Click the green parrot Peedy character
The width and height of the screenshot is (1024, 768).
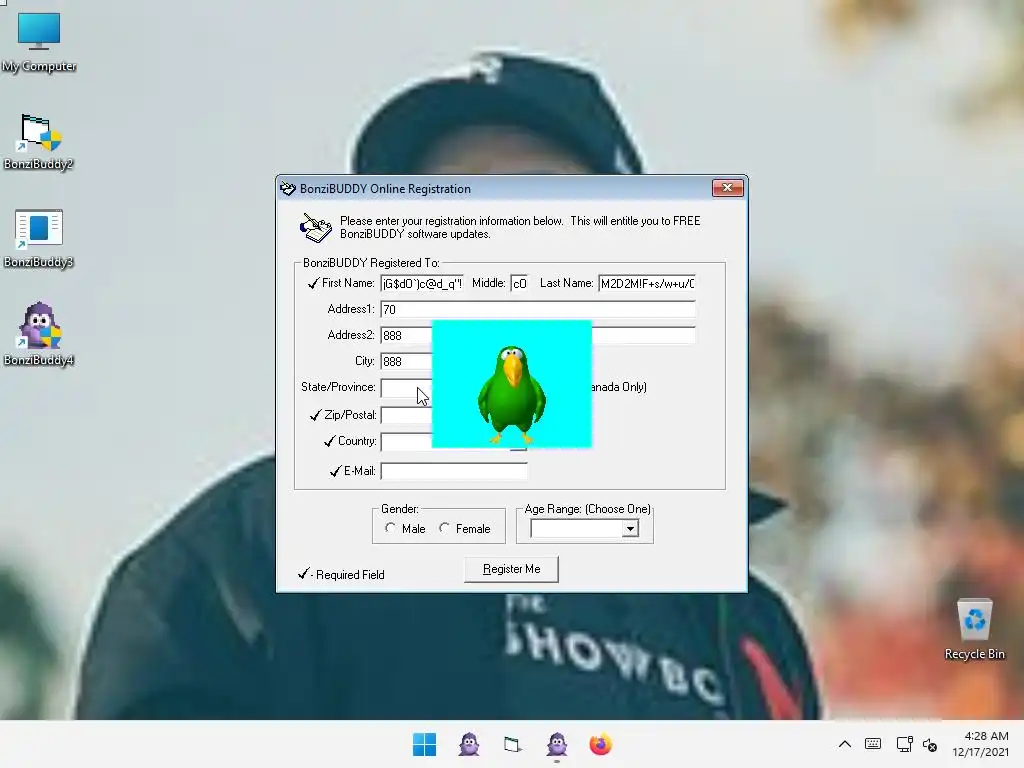pos(512,394)
